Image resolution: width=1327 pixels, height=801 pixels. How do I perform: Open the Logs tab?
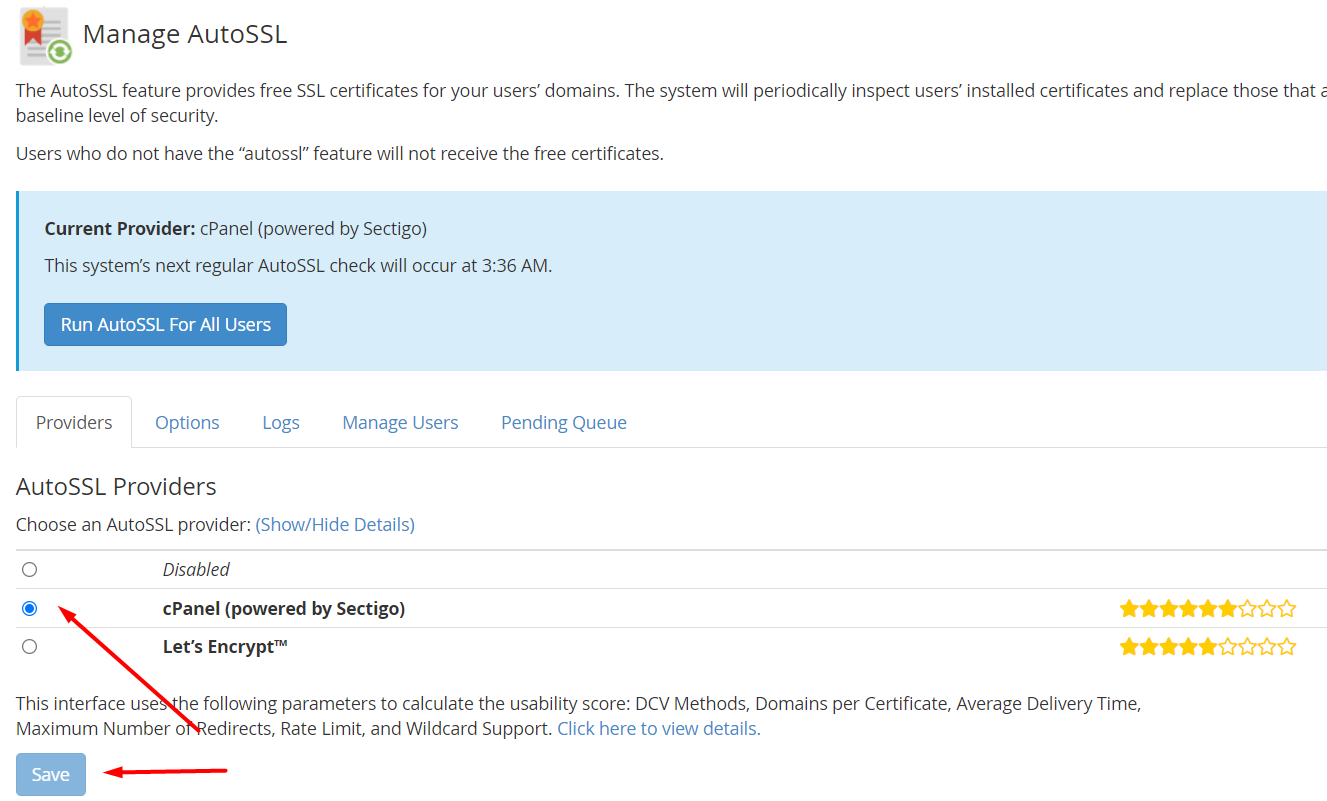[281, 422]
